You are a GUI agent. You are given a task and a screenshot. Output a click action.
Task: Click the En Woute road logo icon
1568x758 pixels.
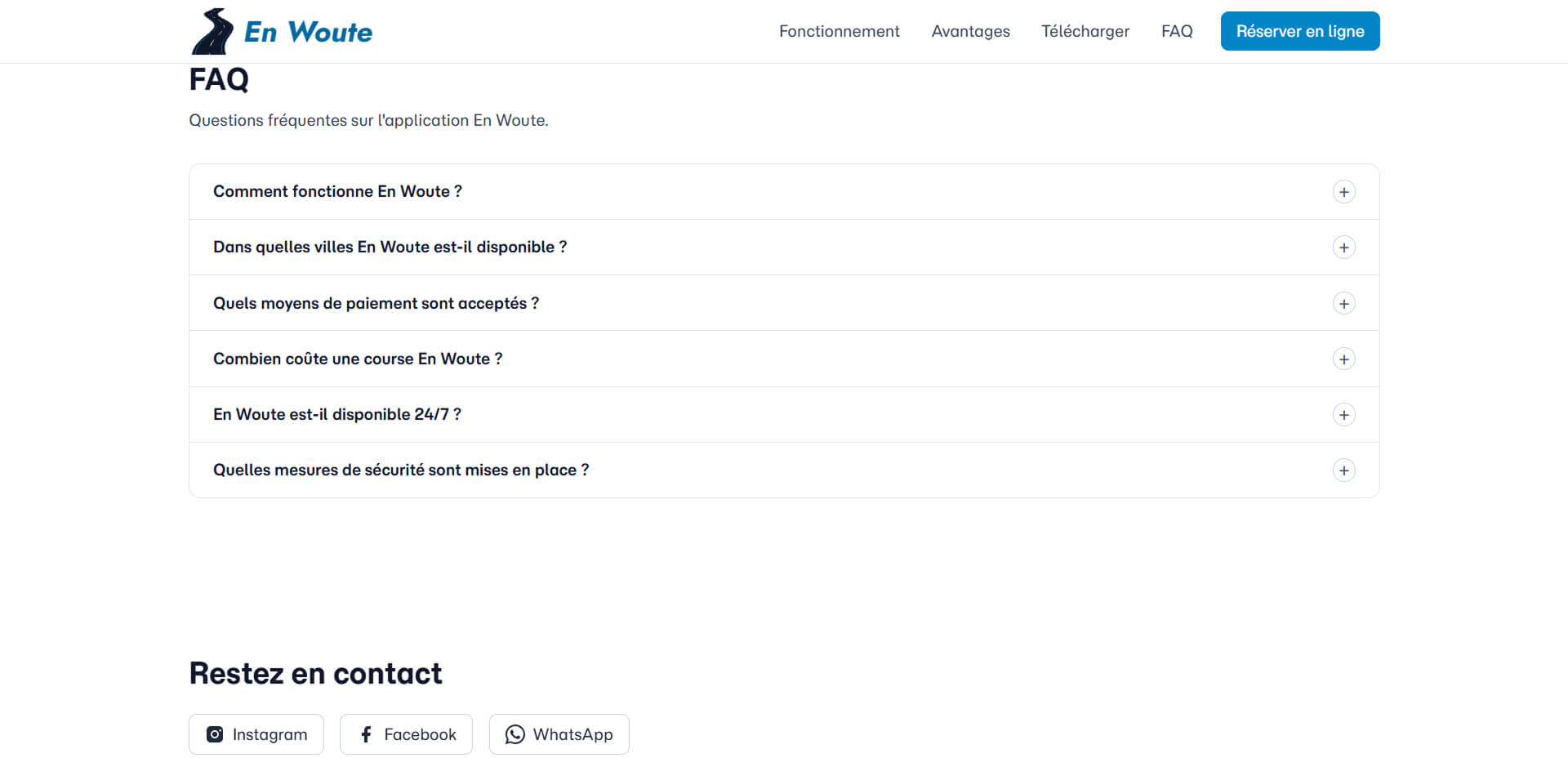click(x=212, y=30)
